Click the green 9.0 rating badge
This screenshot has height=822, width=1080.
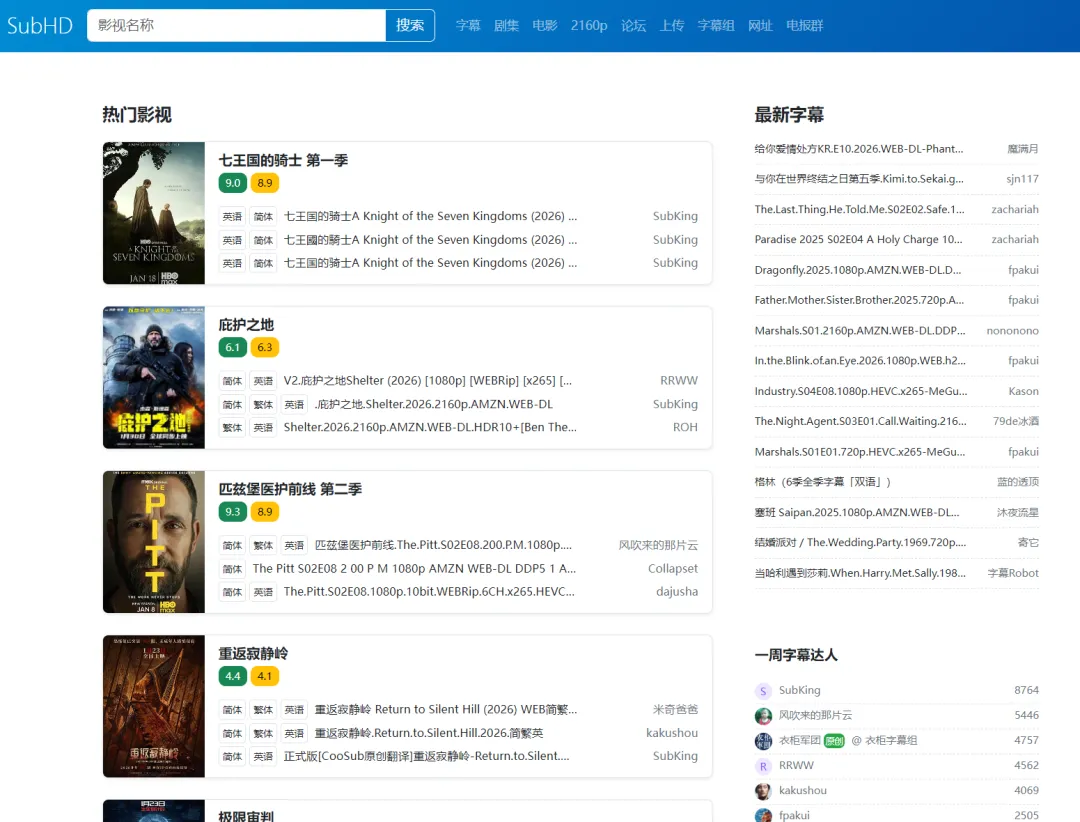[x=233, y=183]
